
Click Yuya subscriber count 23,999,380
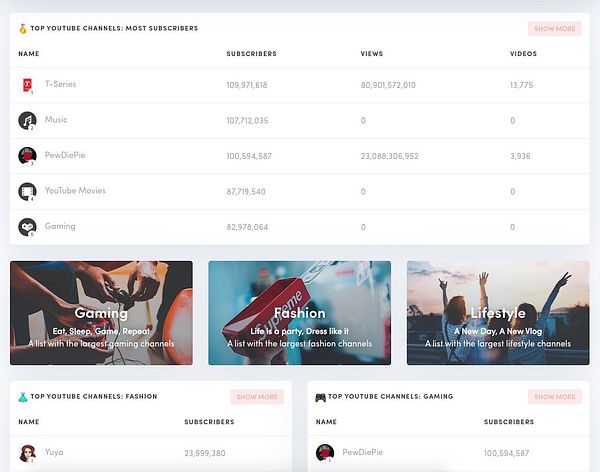coord(205,453)
